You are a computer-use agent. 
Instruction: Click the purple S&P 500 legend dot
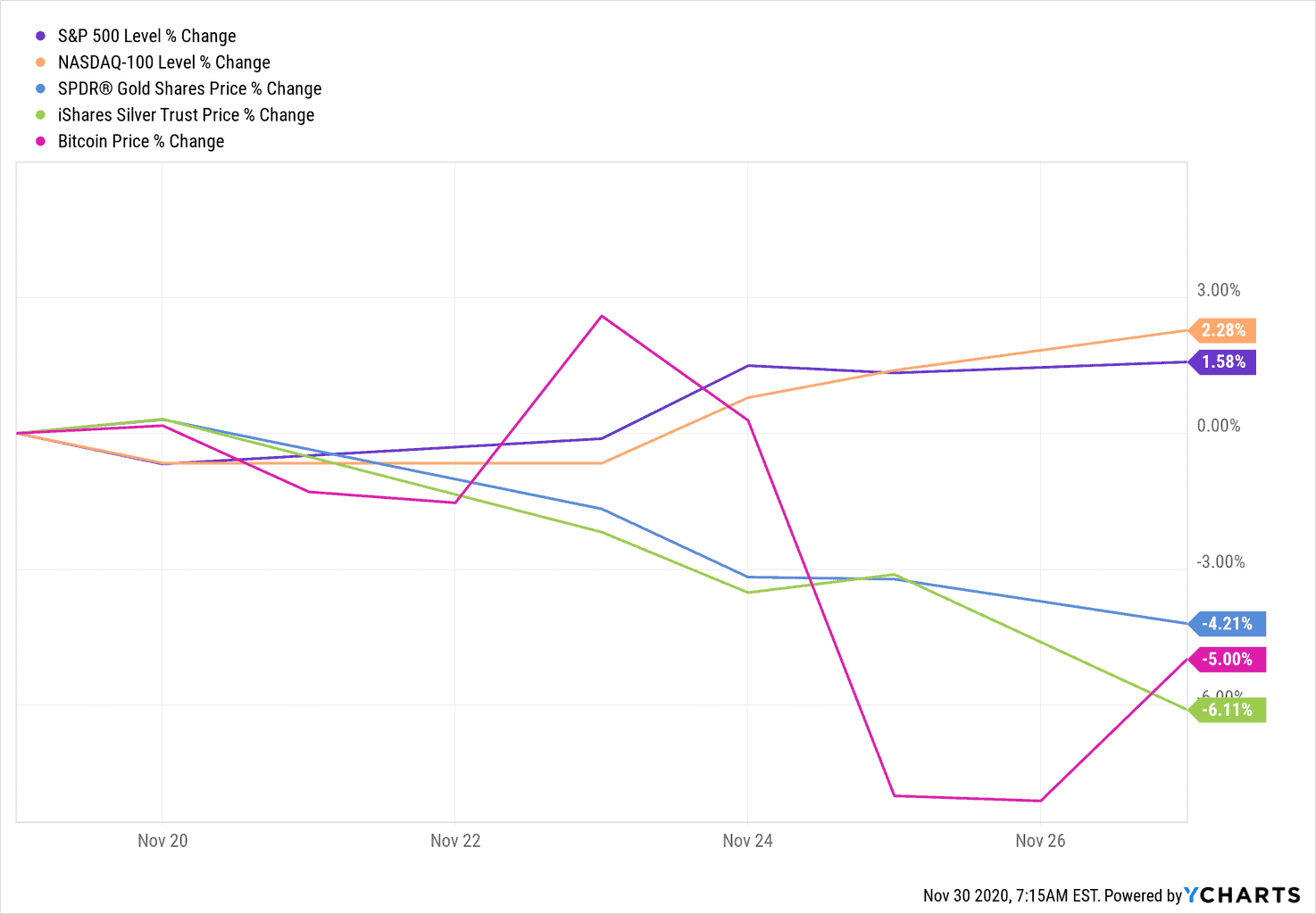[x=40, y=37]
